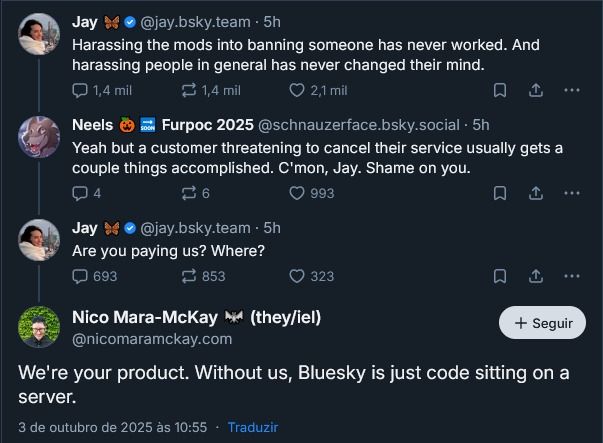Open more options menu on Neels' post
Screen dimensions: 603x443
(x=572, y=193)
